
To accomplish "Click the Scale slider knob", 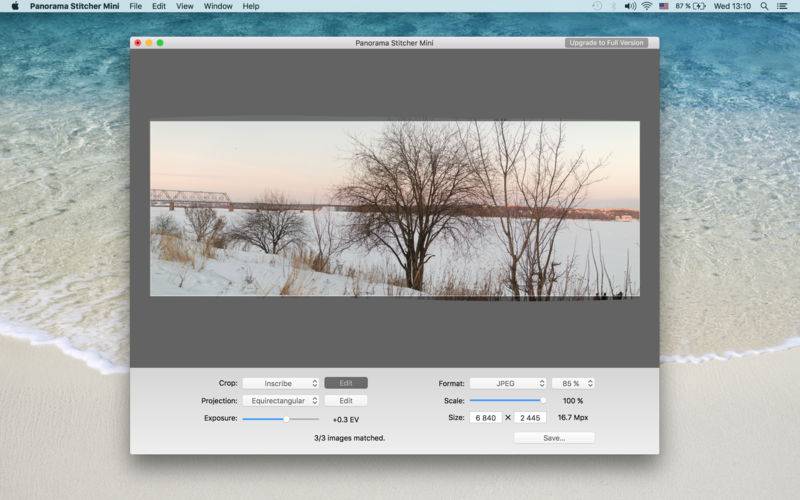I will click(x=543, y=401).
